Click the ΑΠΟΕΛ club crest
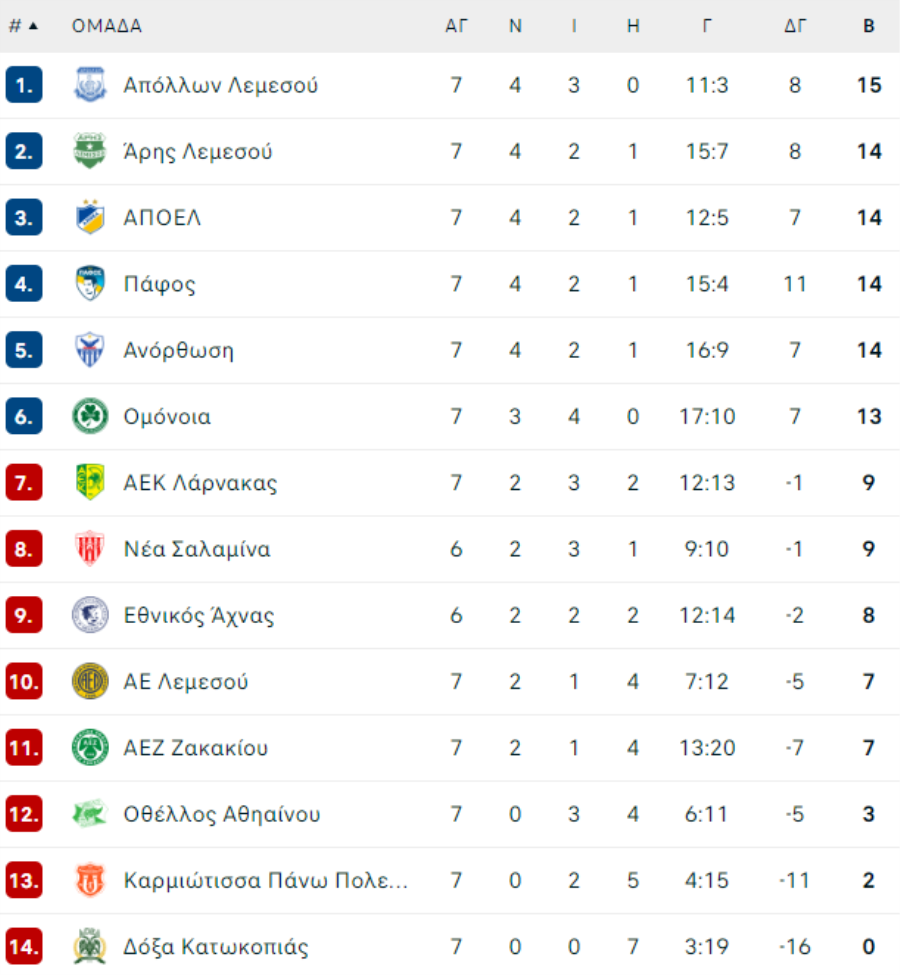This screenshot has height=975, width=900. coord(90,218)
